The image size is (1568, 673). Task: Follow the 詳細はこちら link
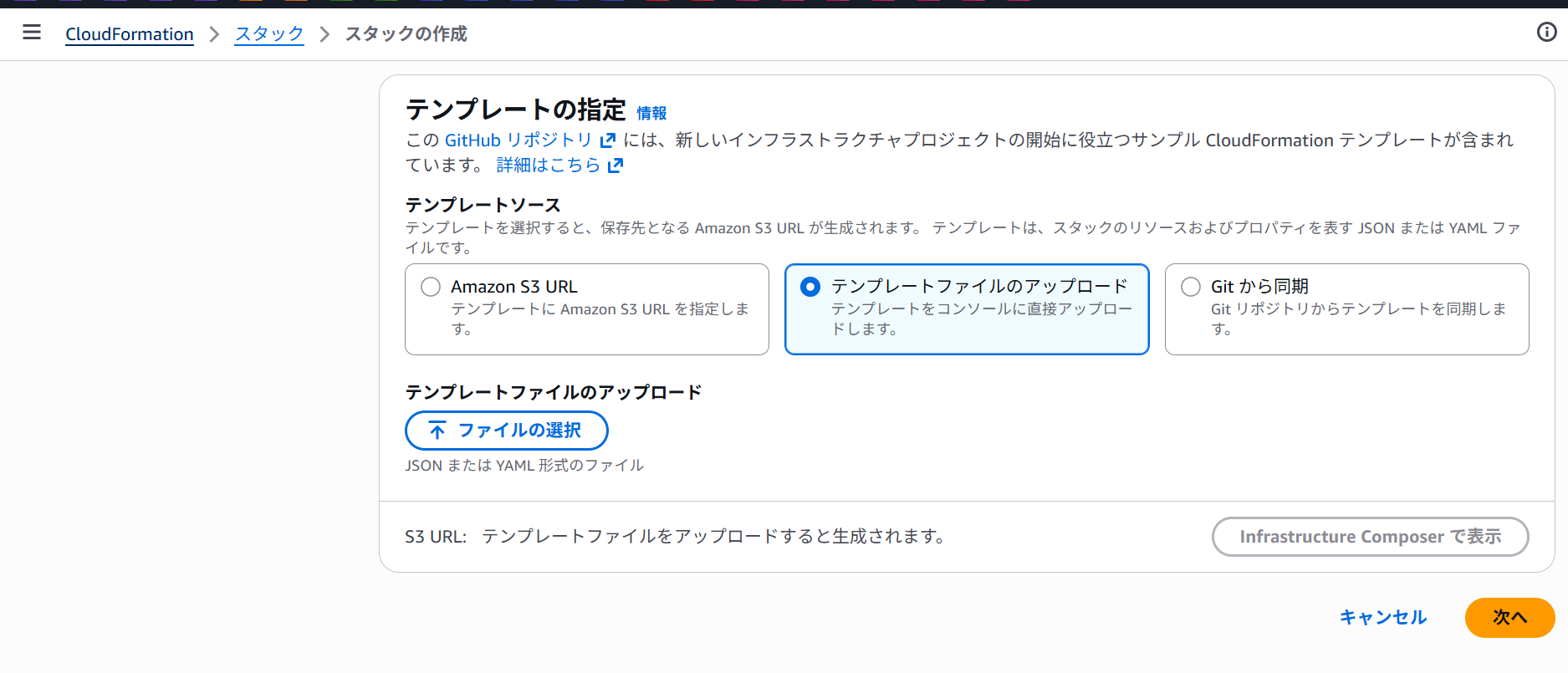tap(548, 166)
